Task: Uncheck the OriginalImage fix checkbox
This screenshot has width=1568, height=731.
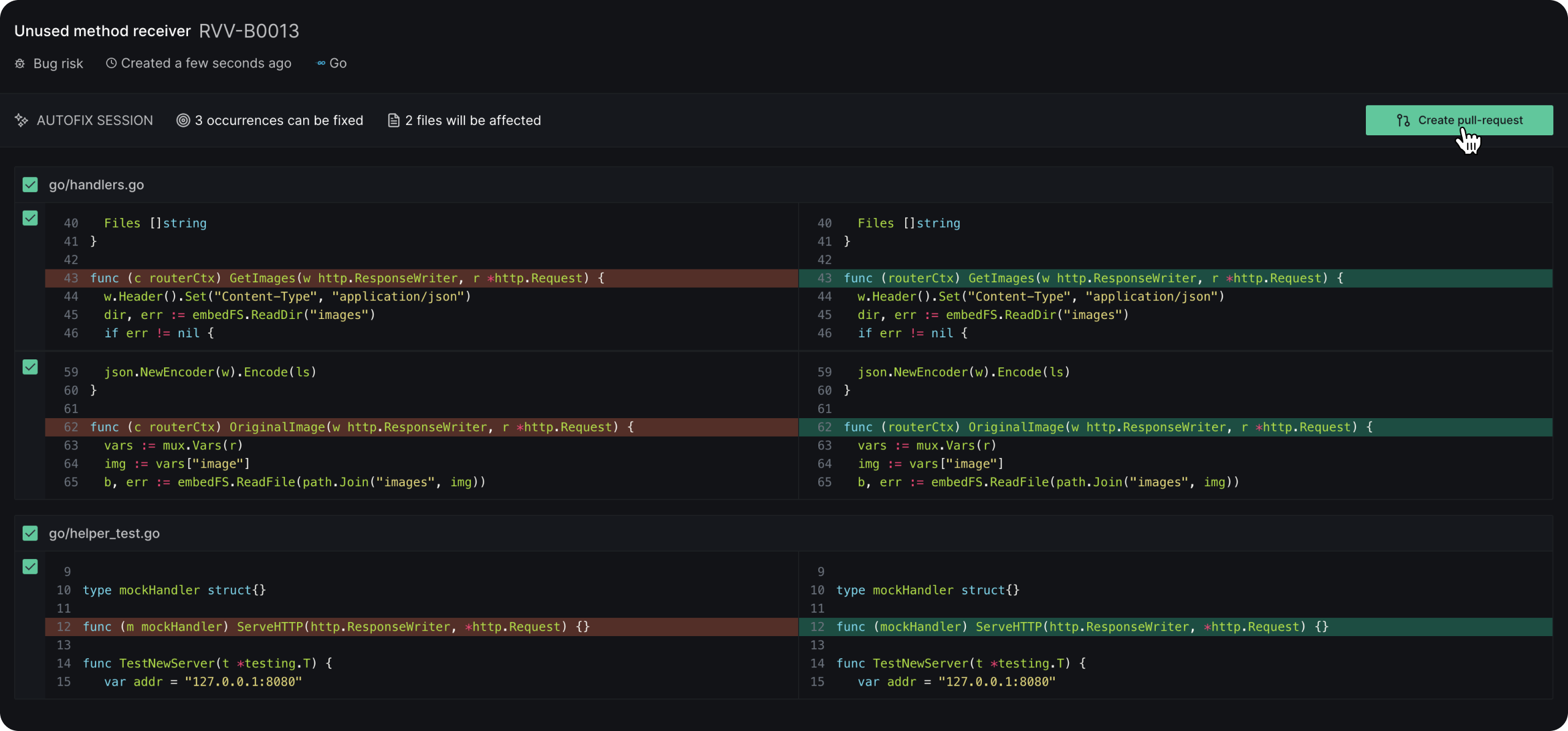Action: click(x=30, y=367)
